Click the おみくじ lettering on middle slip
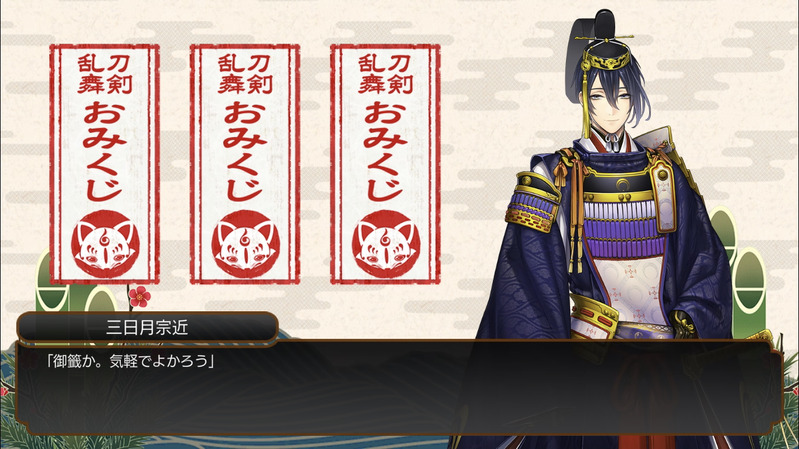 tap(245, 151)
